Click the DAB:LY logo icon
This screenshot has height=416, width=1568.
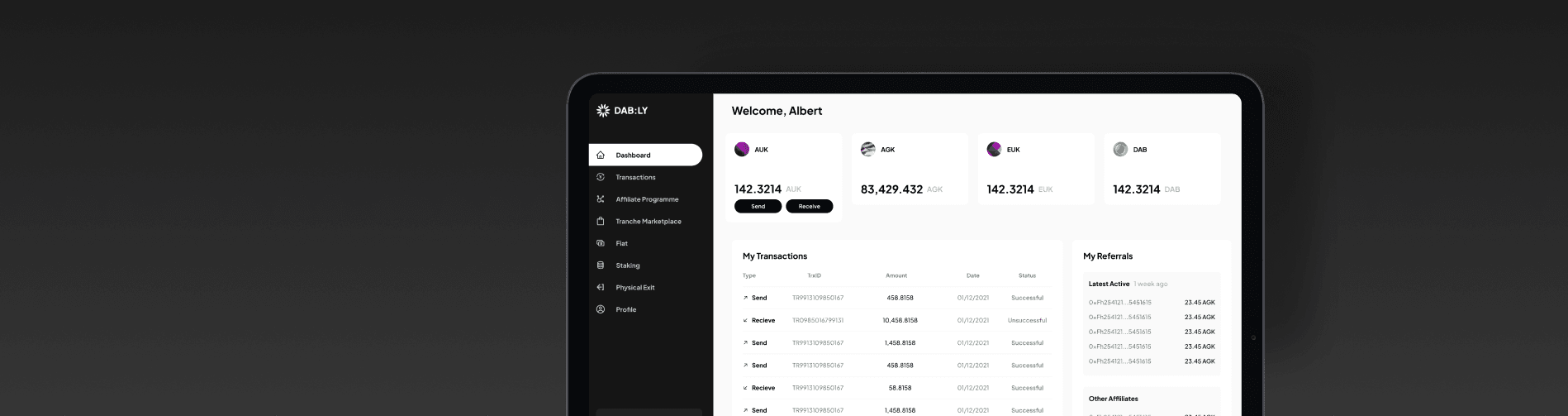[602, 110]
